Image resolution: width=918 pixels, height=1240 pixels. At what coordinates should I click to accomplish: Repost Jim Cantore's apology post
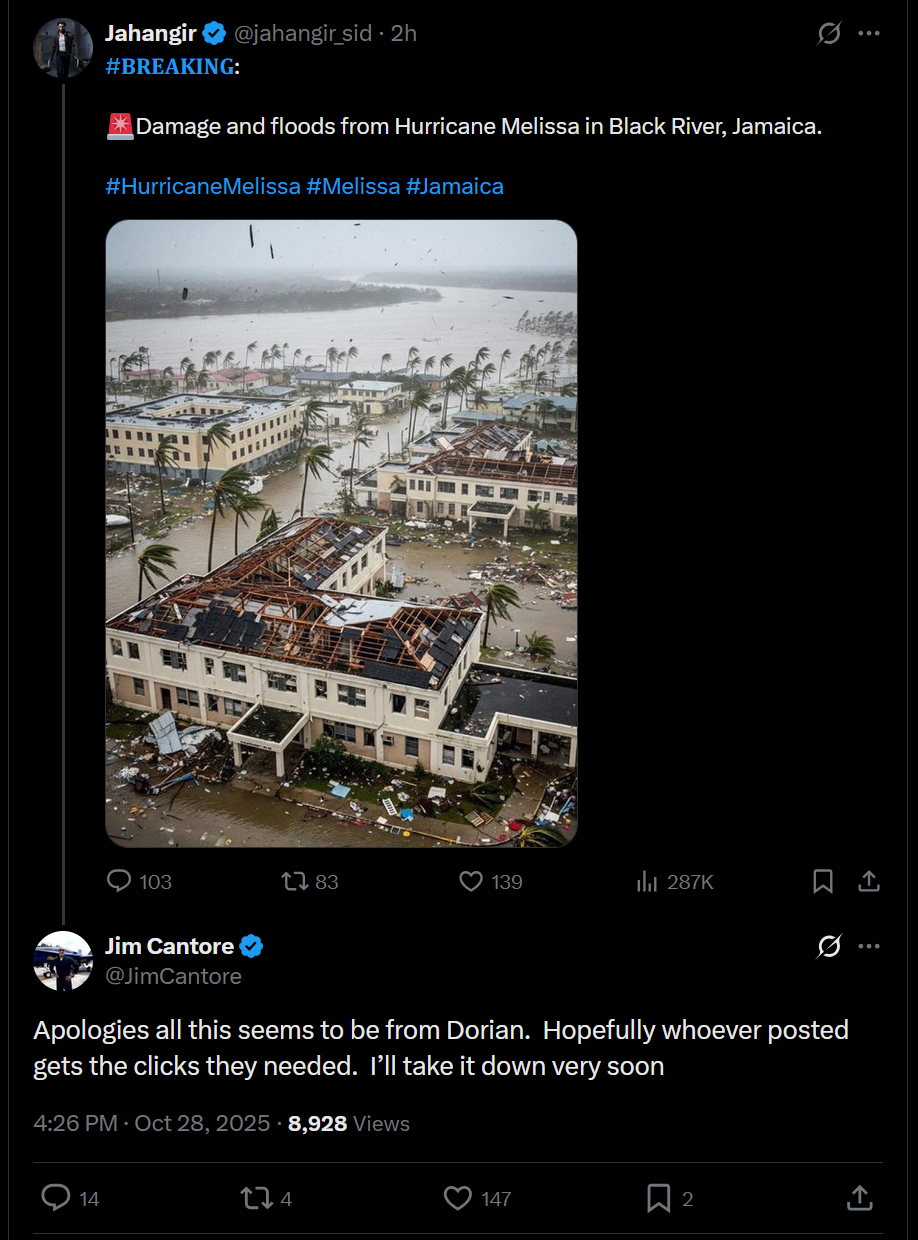(x=256, y=1197)
